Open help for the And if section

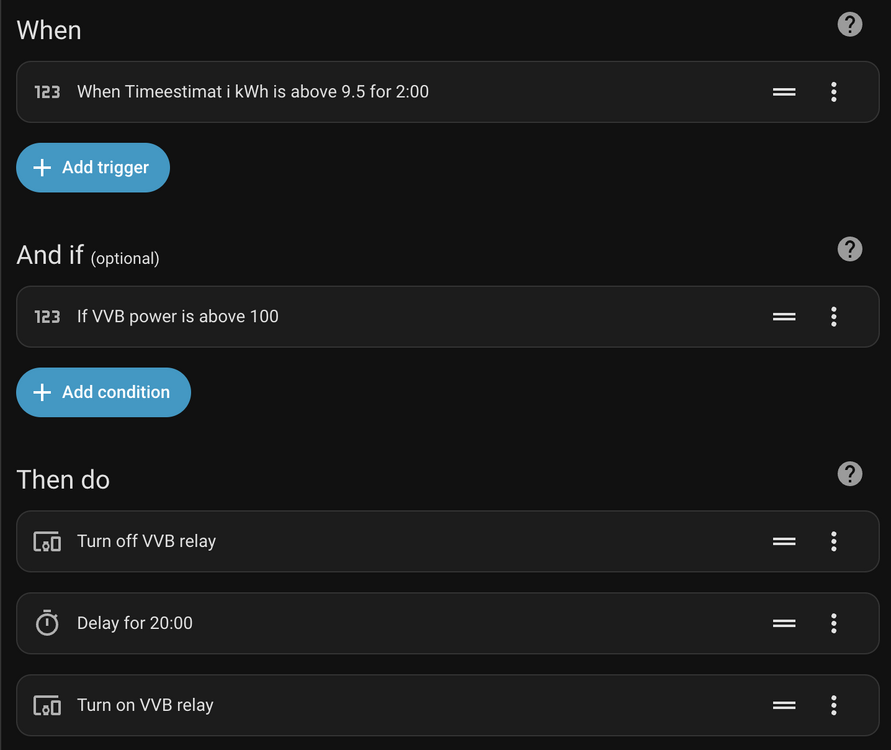[849, 249]
